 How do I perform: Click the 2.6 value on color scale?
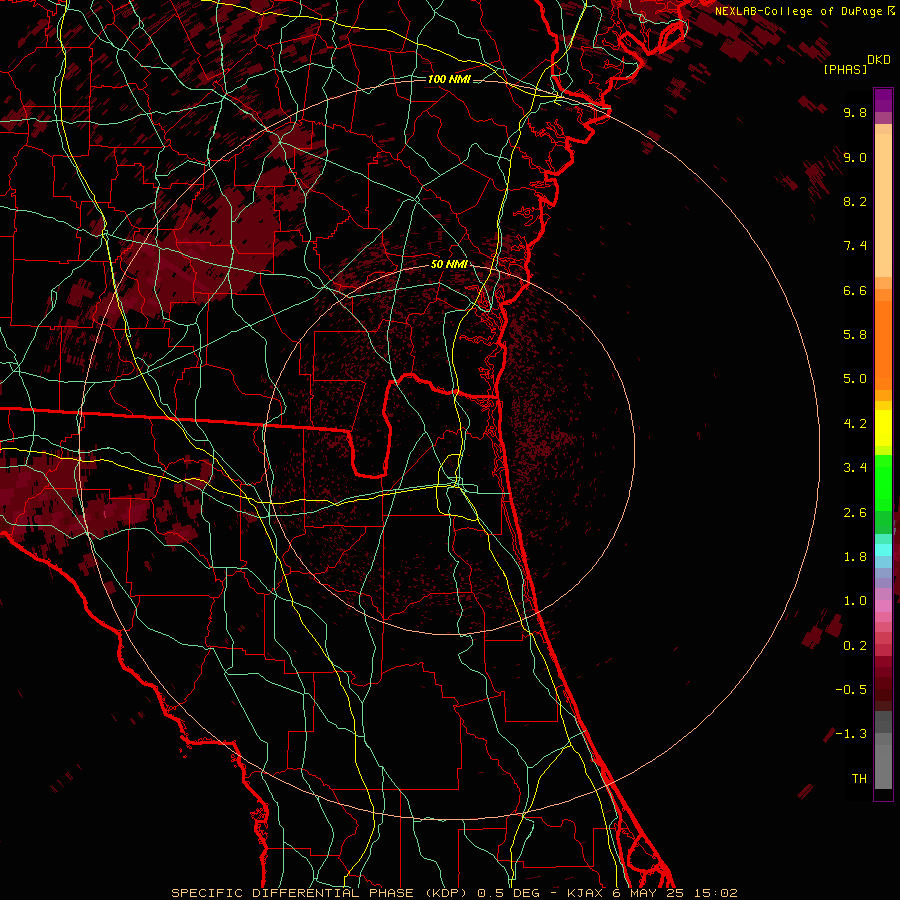click(855, 513)
